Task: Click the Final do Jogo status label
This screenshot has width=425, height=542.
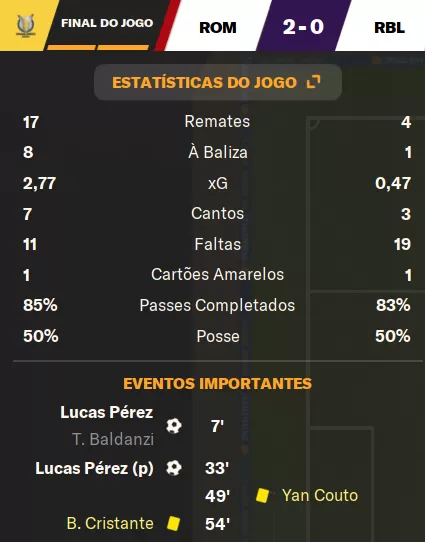Action: [107, 23]
